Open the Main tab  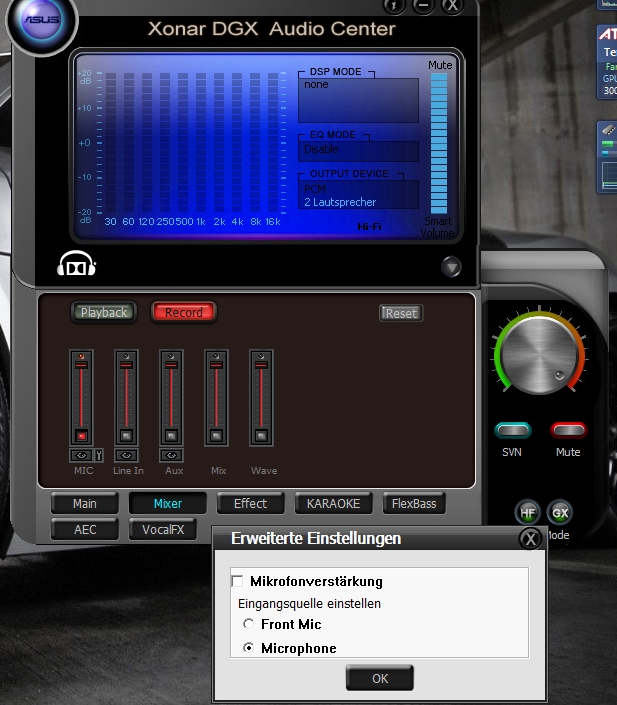[x=85, y=504]
